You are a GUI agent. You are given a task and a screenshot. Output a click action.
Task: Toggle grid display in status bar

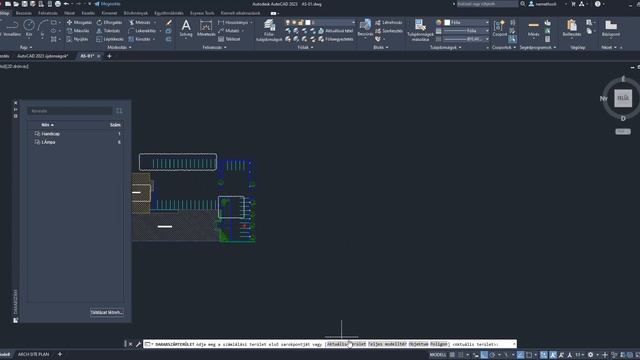pyautogui.click(x=452, y=355)
